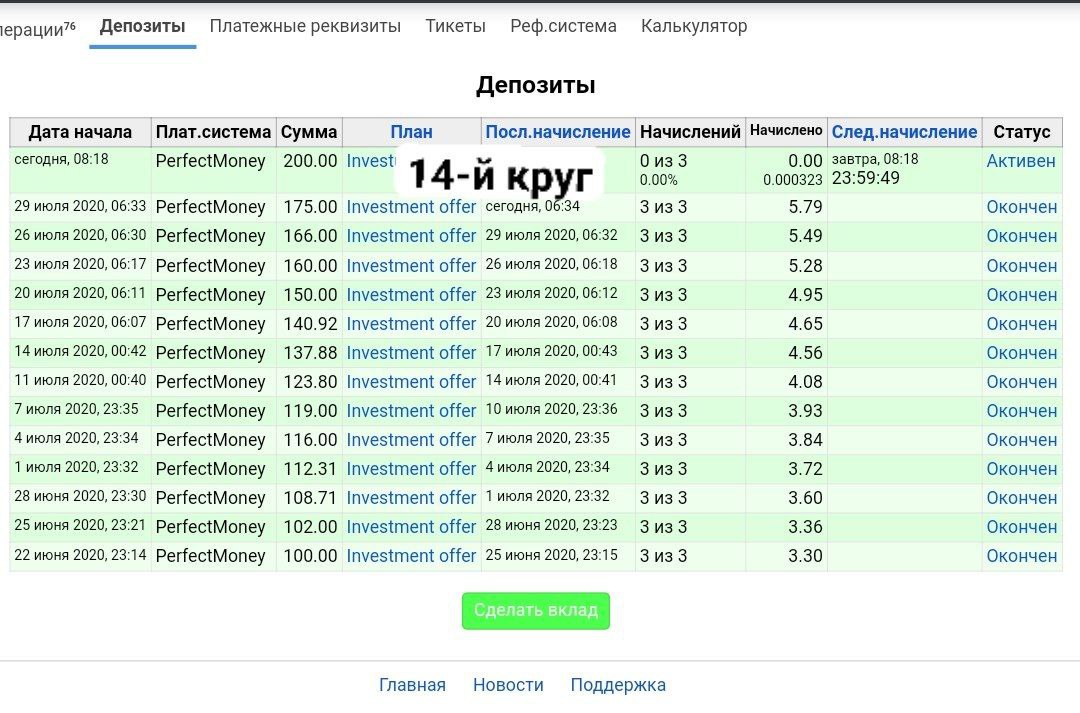Viewport: 1080px width, 713px height.
Task: Click Окончен status of 100.00 deposit
Action: tap(1021, 555)
